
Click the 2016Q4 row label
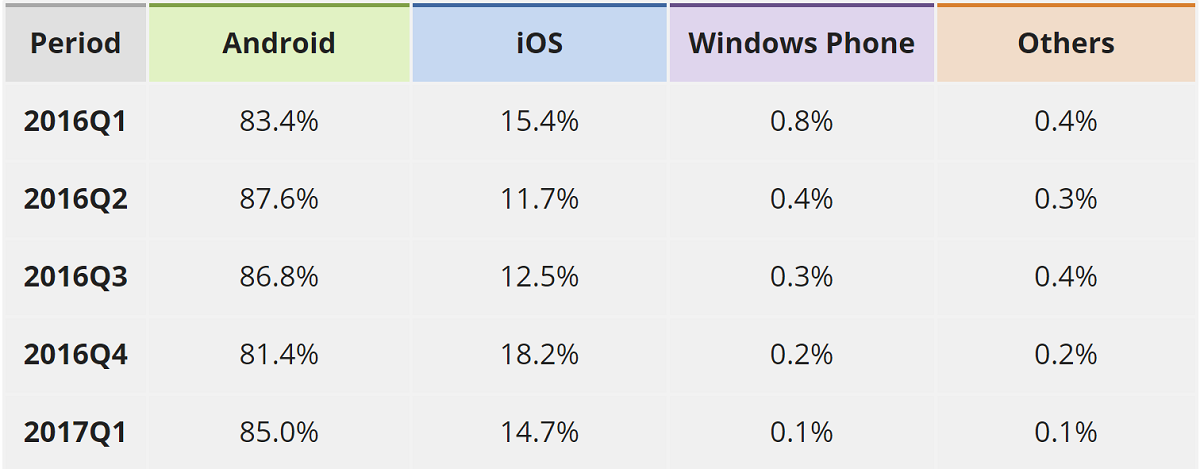[76, 355]
